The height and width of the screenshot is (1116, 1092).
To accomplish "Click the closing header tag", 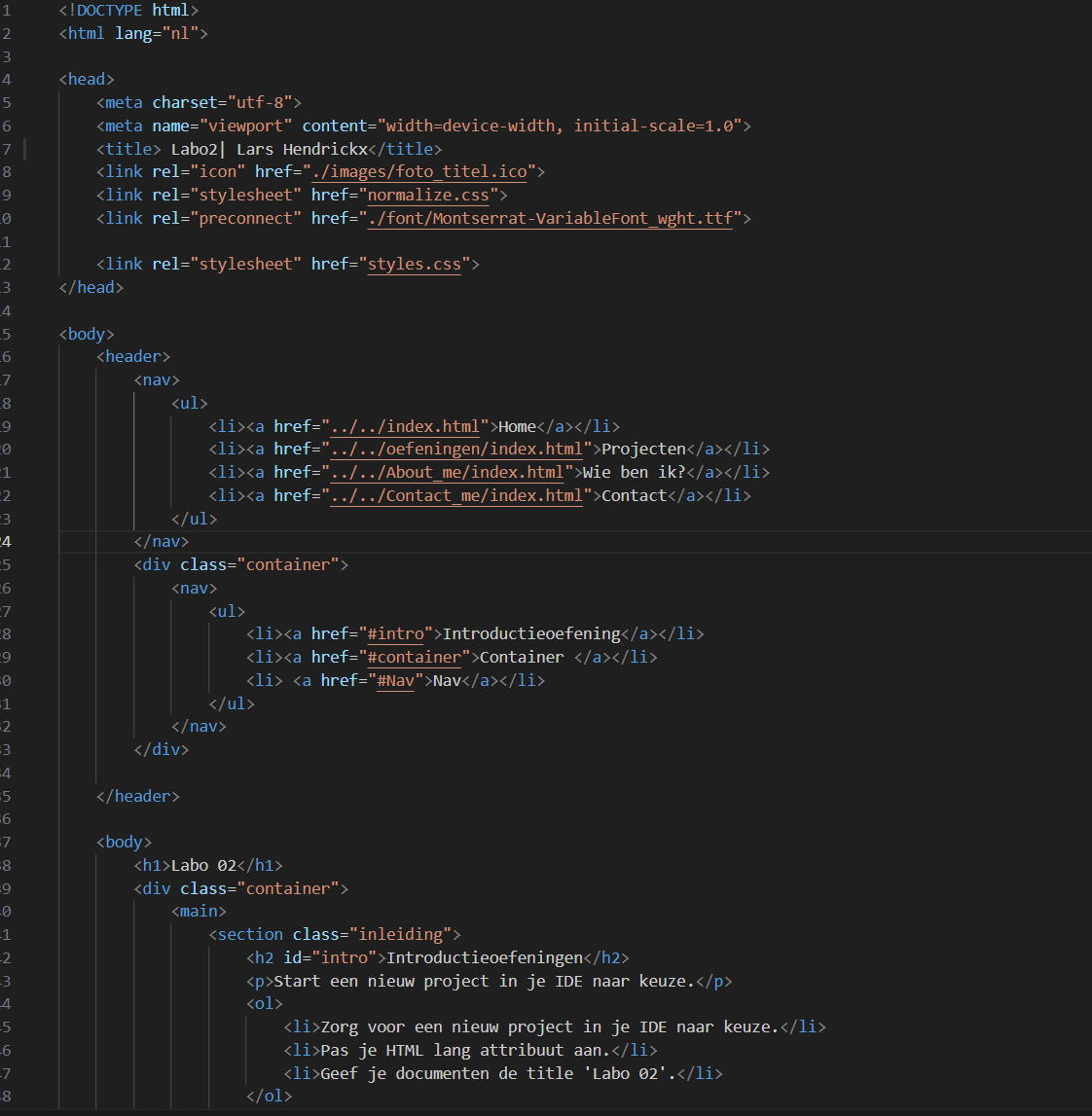I will 138,797.
